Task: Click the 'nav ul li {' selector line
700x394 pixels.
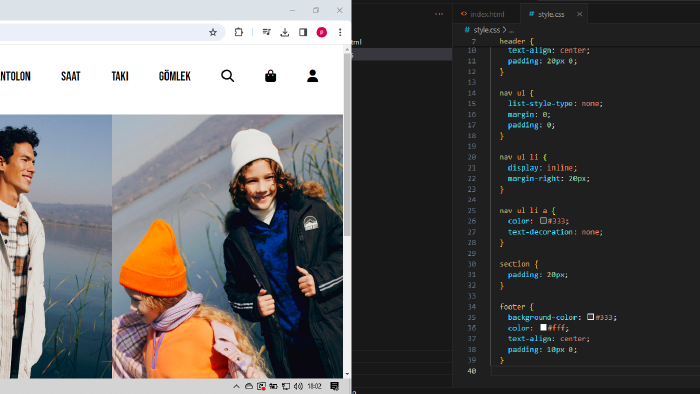Action: pos(523,157)
